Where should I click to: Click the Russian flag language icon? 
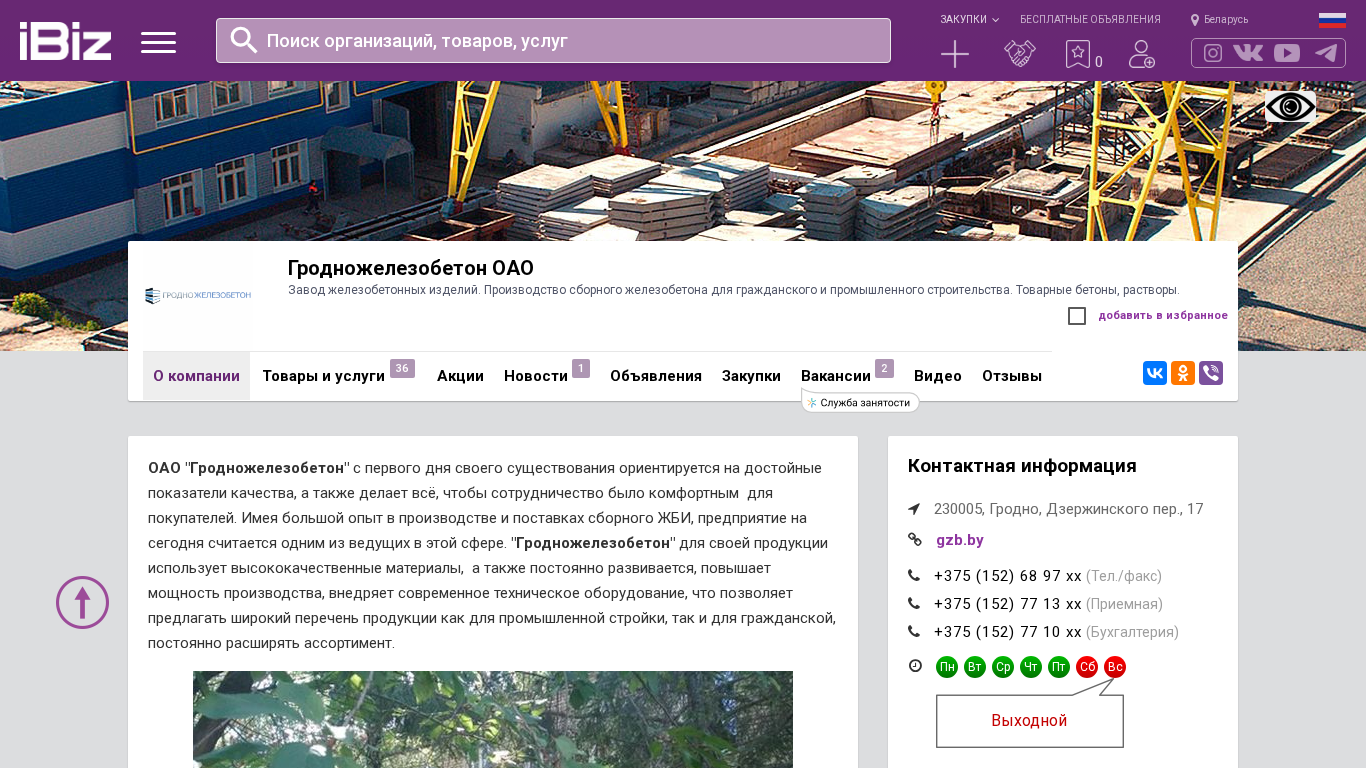(x=1332, y=20)
